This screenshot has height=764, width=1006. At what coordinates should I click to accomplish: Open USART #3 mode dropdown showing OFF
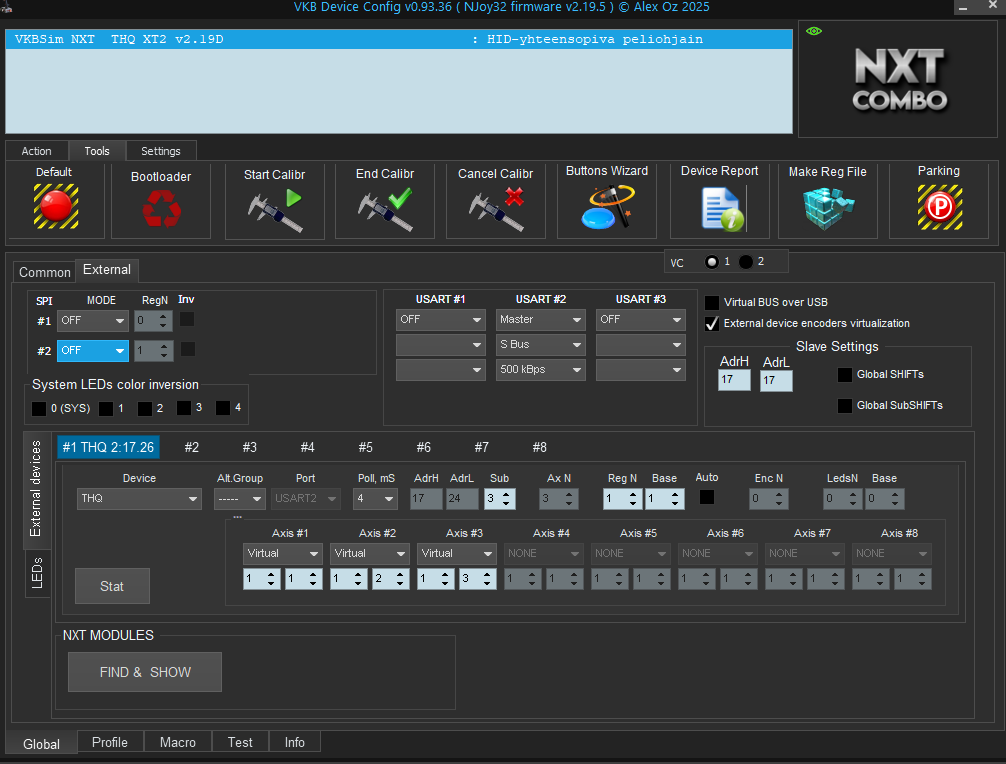(640, 319)
